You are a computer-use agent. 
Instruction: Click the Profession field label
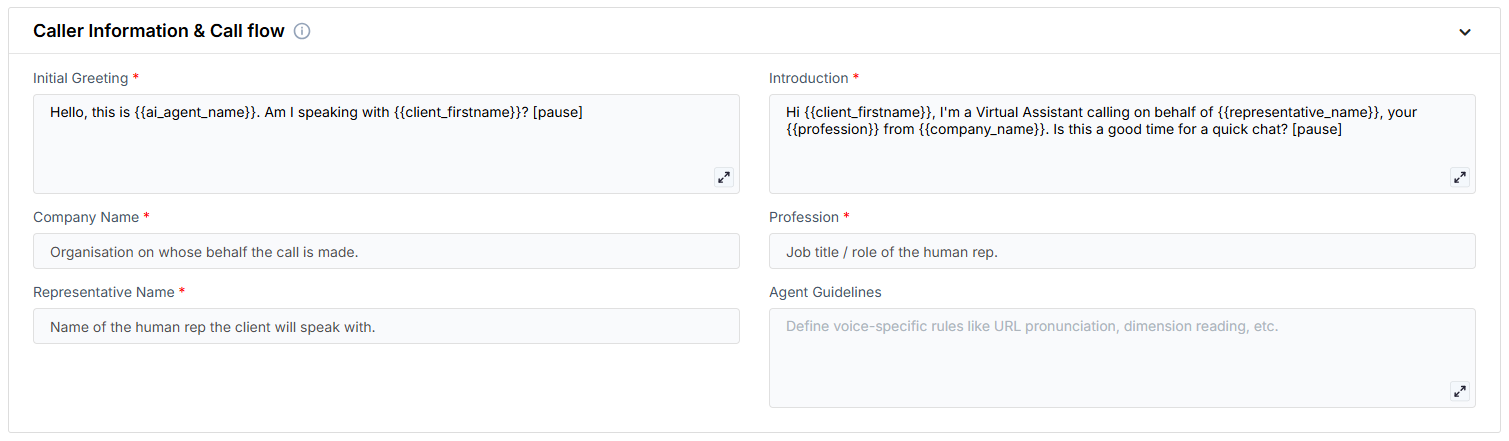(803, 217)
